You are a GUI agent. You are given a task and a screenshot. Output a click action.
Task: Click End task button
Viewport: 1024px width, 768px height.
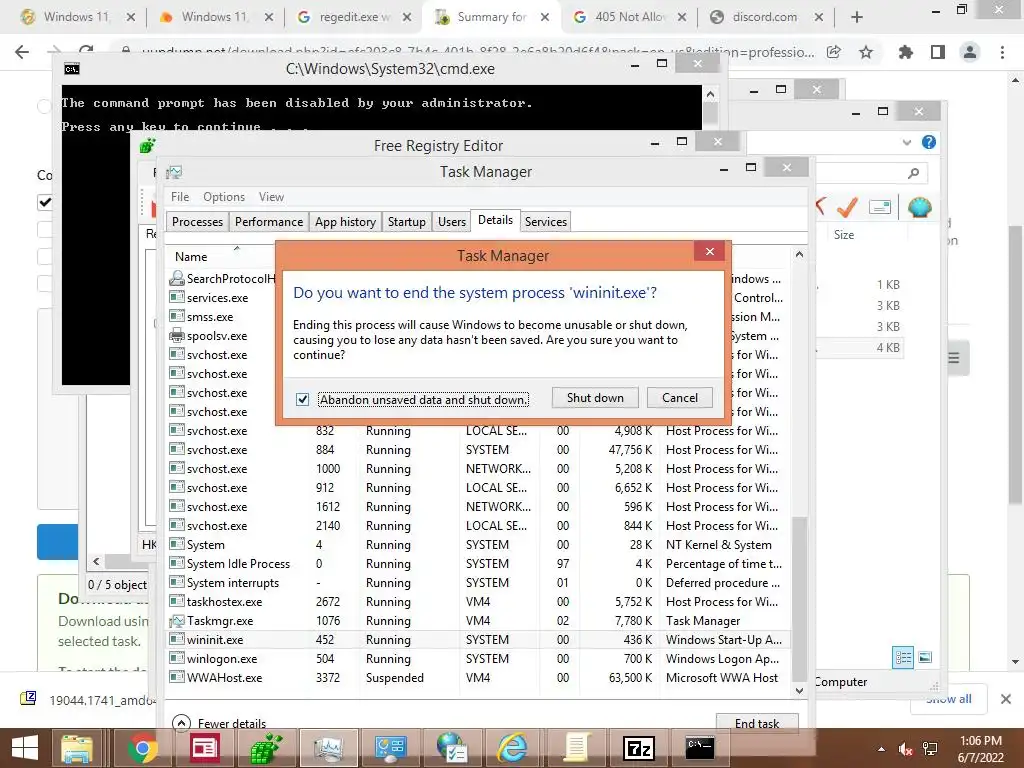click(756, 723)
